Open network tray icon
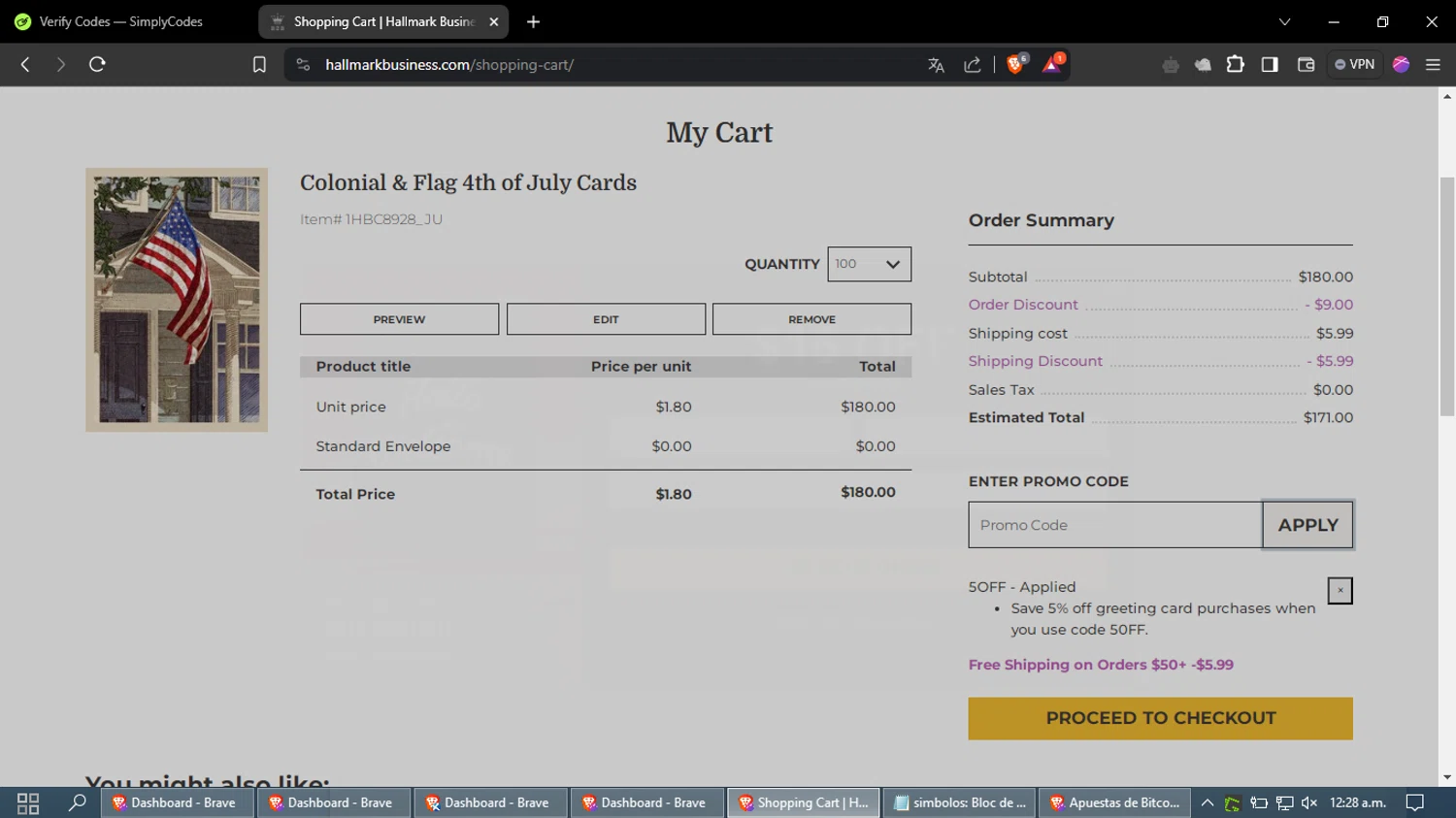Viewport: 1456px width, 818px height. 1284,802
